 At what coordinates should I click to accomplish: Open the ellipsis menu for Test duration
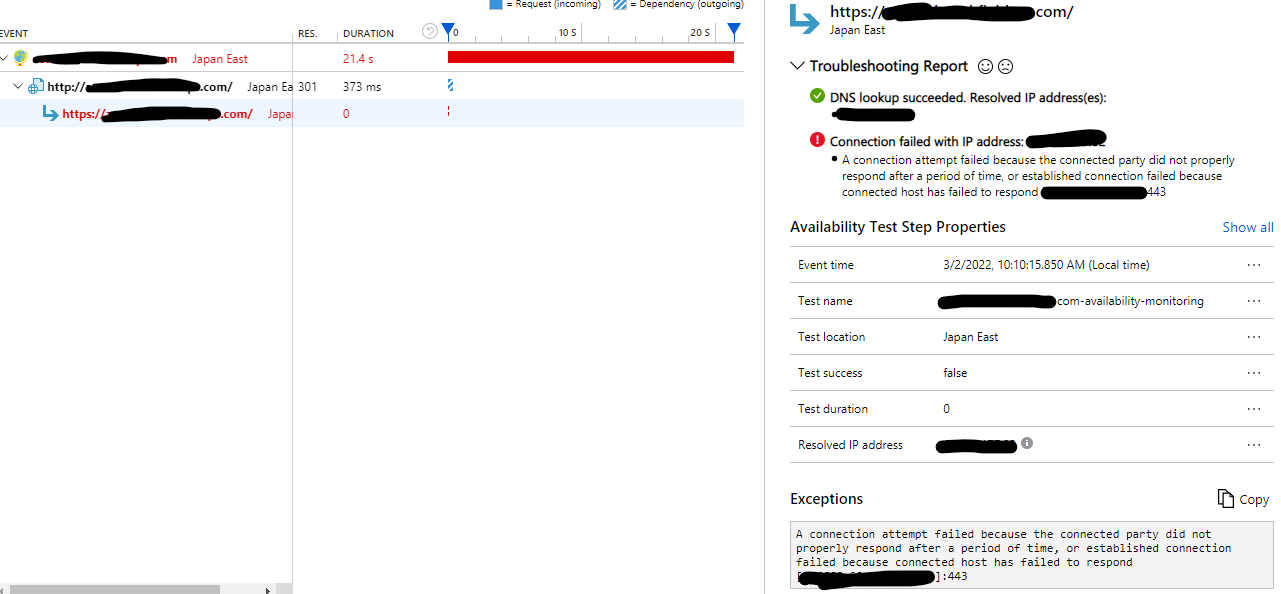click(1253, 409)
